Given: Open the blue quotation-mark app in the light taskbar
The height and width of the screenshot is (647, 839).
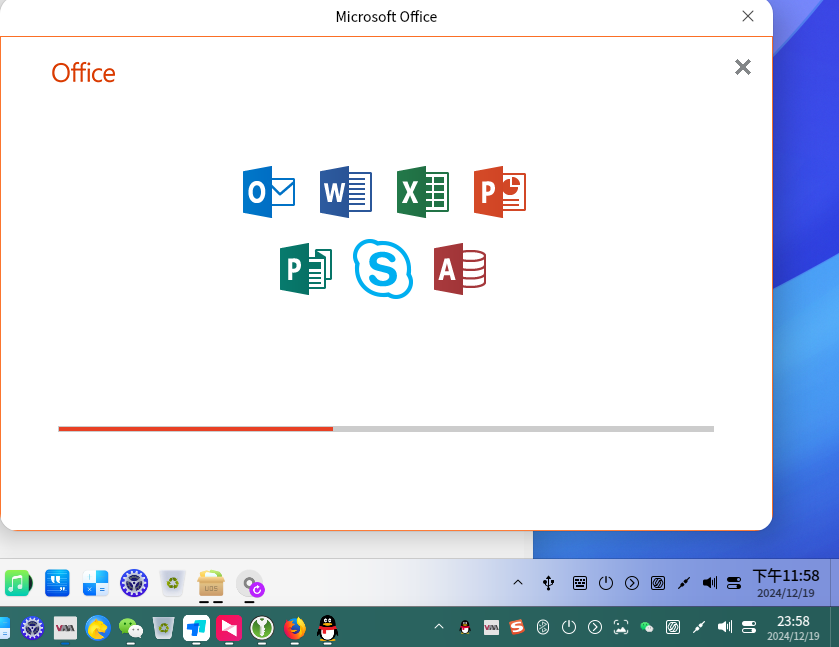Looking at the screenshot, I should click(57, 583).
